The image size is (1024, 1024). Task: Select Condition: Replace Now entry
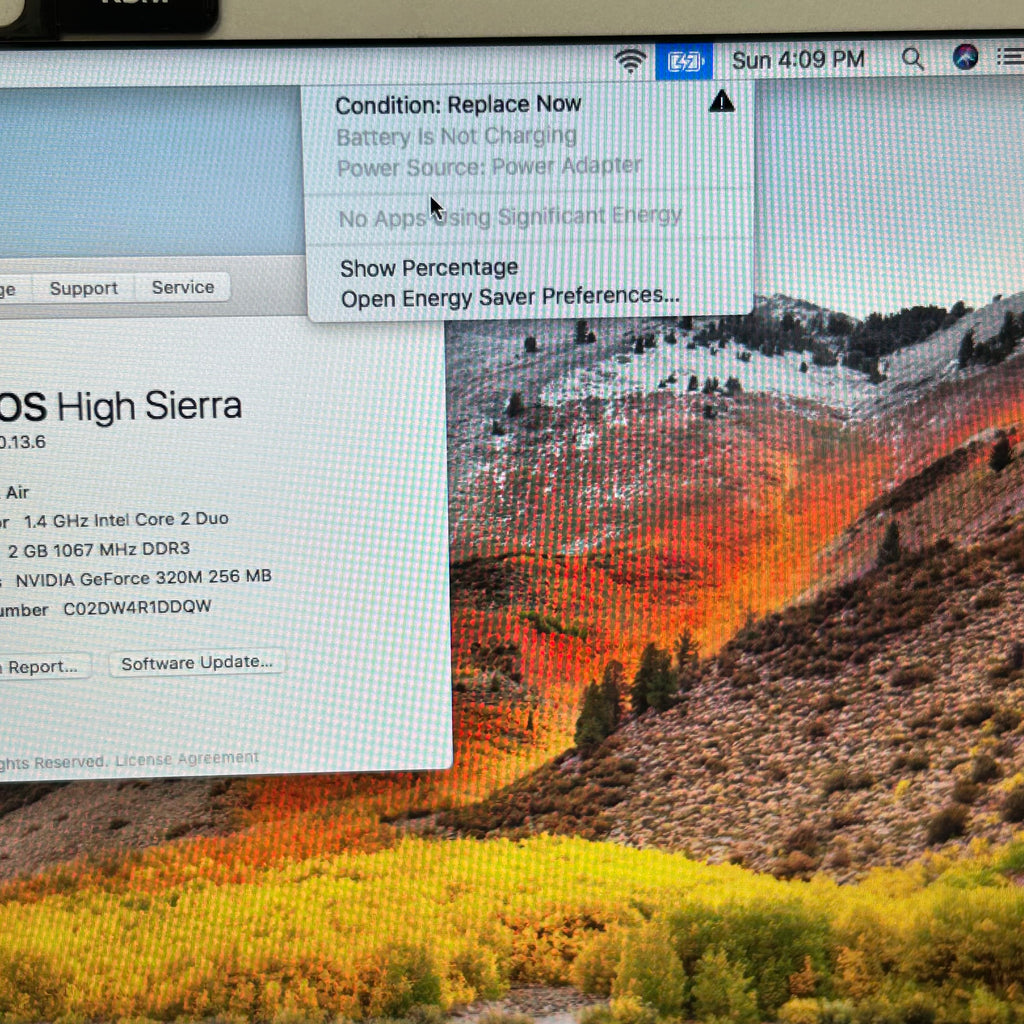point(458,104)
